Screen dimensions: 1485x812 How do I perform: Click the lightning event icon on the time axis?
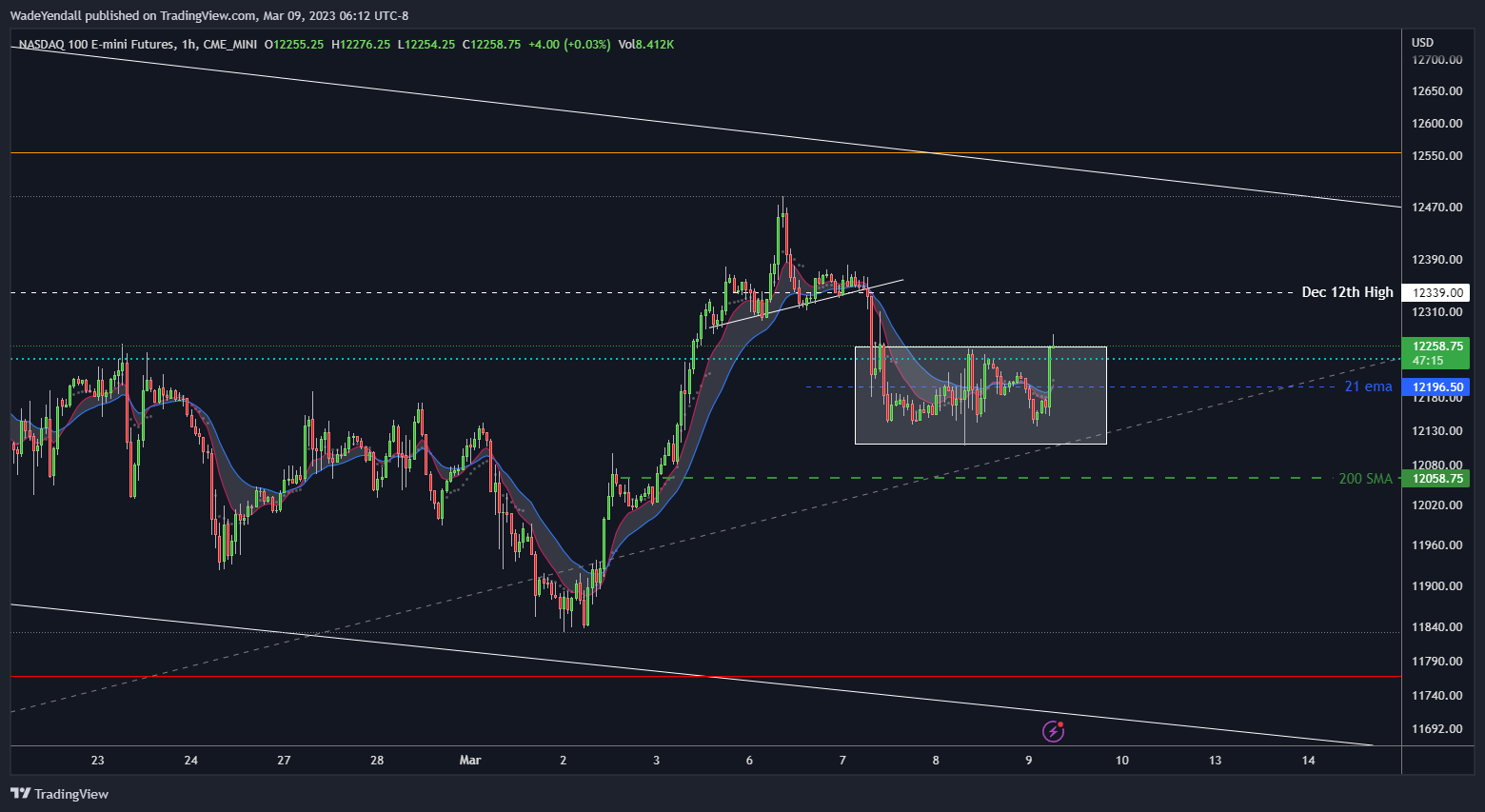click(1053, 731)
